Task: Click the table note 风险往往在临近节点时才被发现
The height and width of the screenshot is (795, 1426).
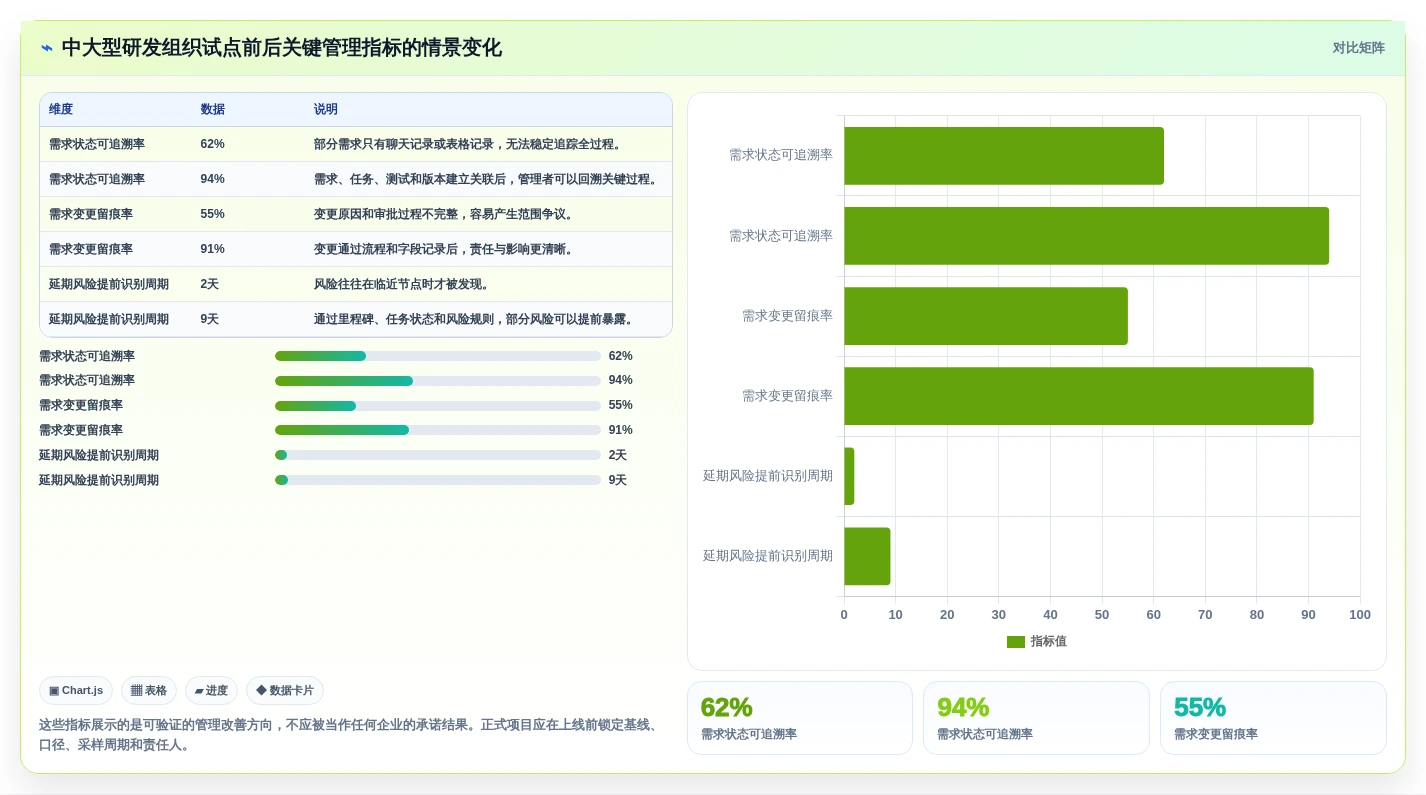Action: pos(404,284)
